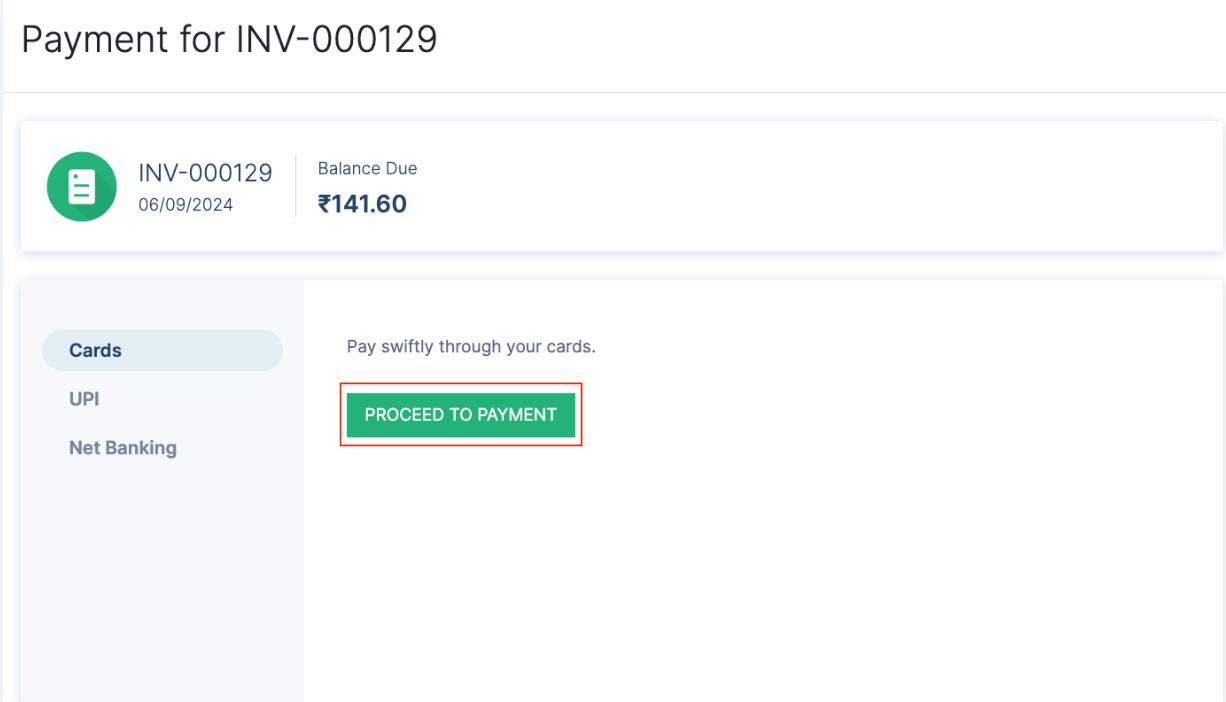Click the Balance Due label
The width and height of the screenshot is (1226, 702).
click(x=367, y=168)
